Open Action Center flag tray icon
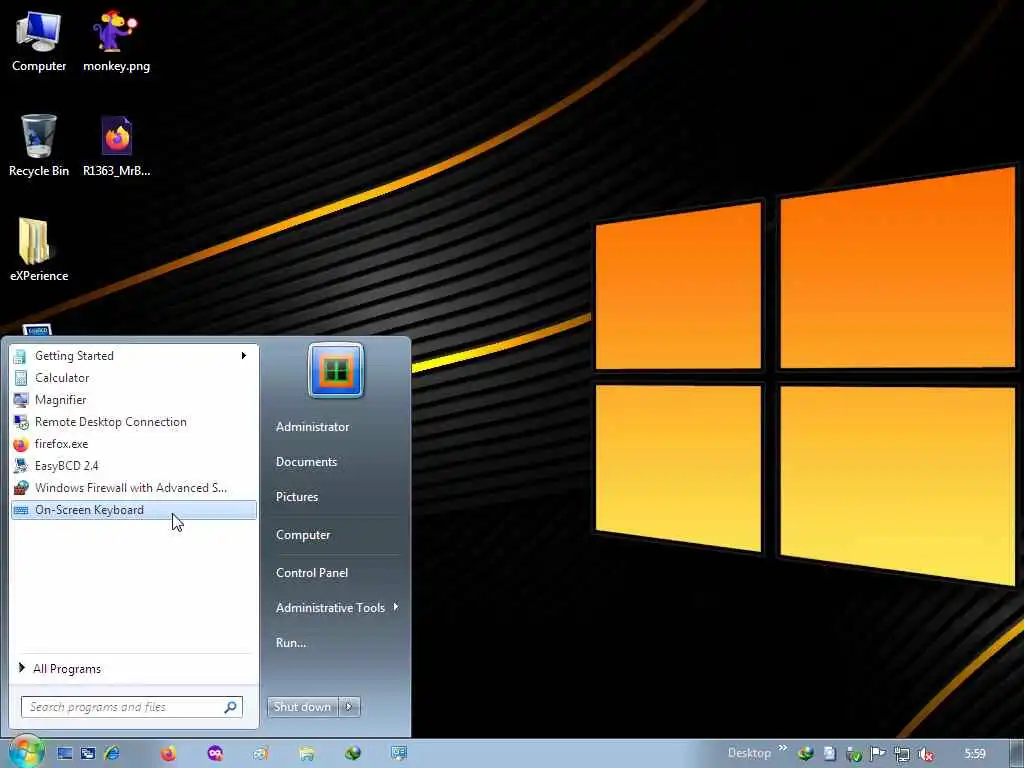The width and height of the screenshot is (1024, 768). (x=877, y=754)
